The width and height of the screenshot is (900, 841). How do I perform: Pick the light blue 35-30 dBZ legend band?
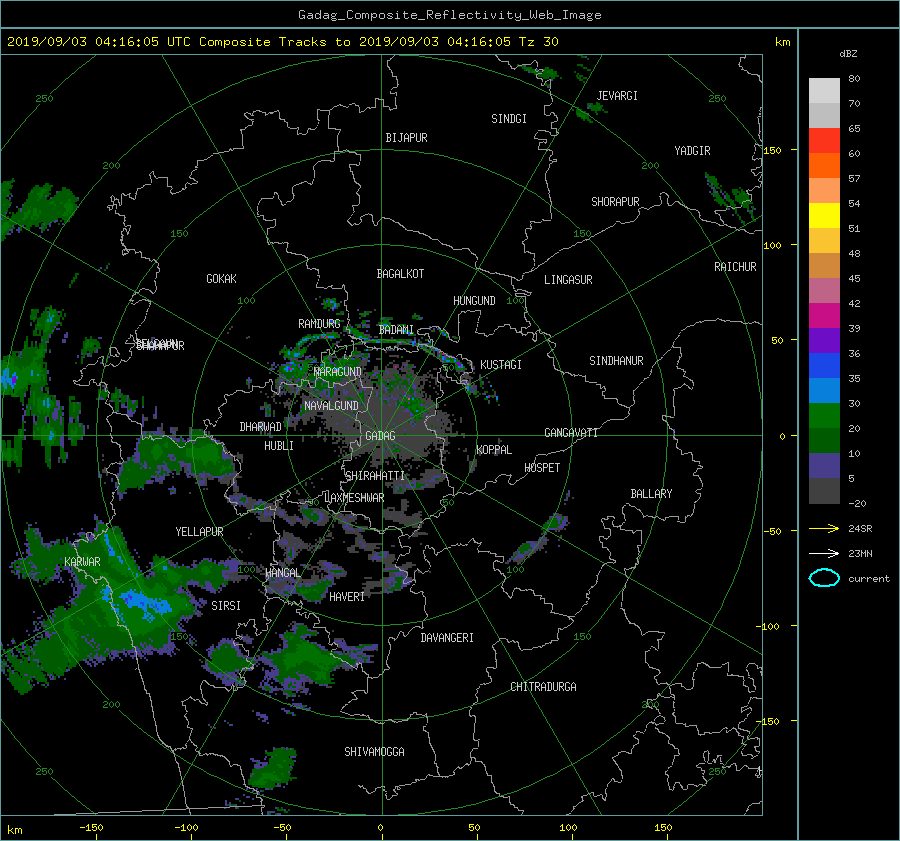824,390
